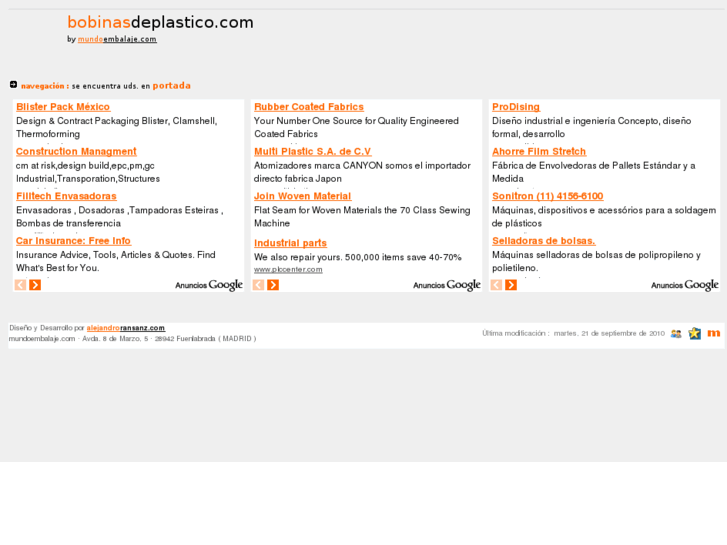Open Filltech Envasadoras ad
The height and width of the screenshot is (545, 727).
pyautogui.click(x=66, y=196)
